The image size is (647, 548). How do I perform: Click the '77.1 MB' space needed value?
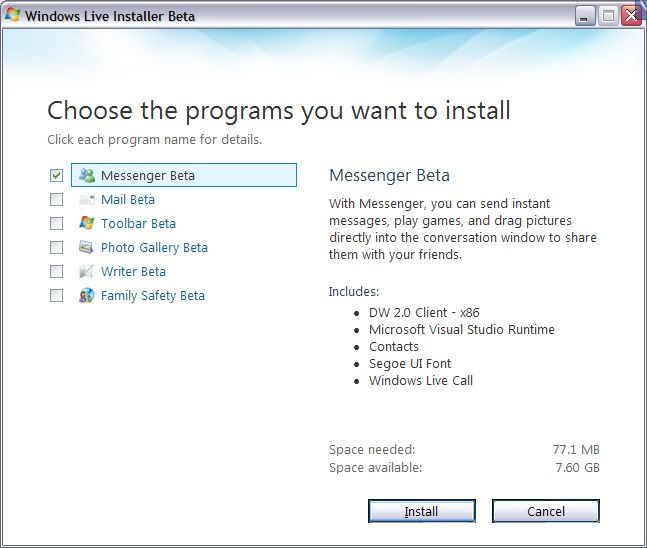(576, 449)
